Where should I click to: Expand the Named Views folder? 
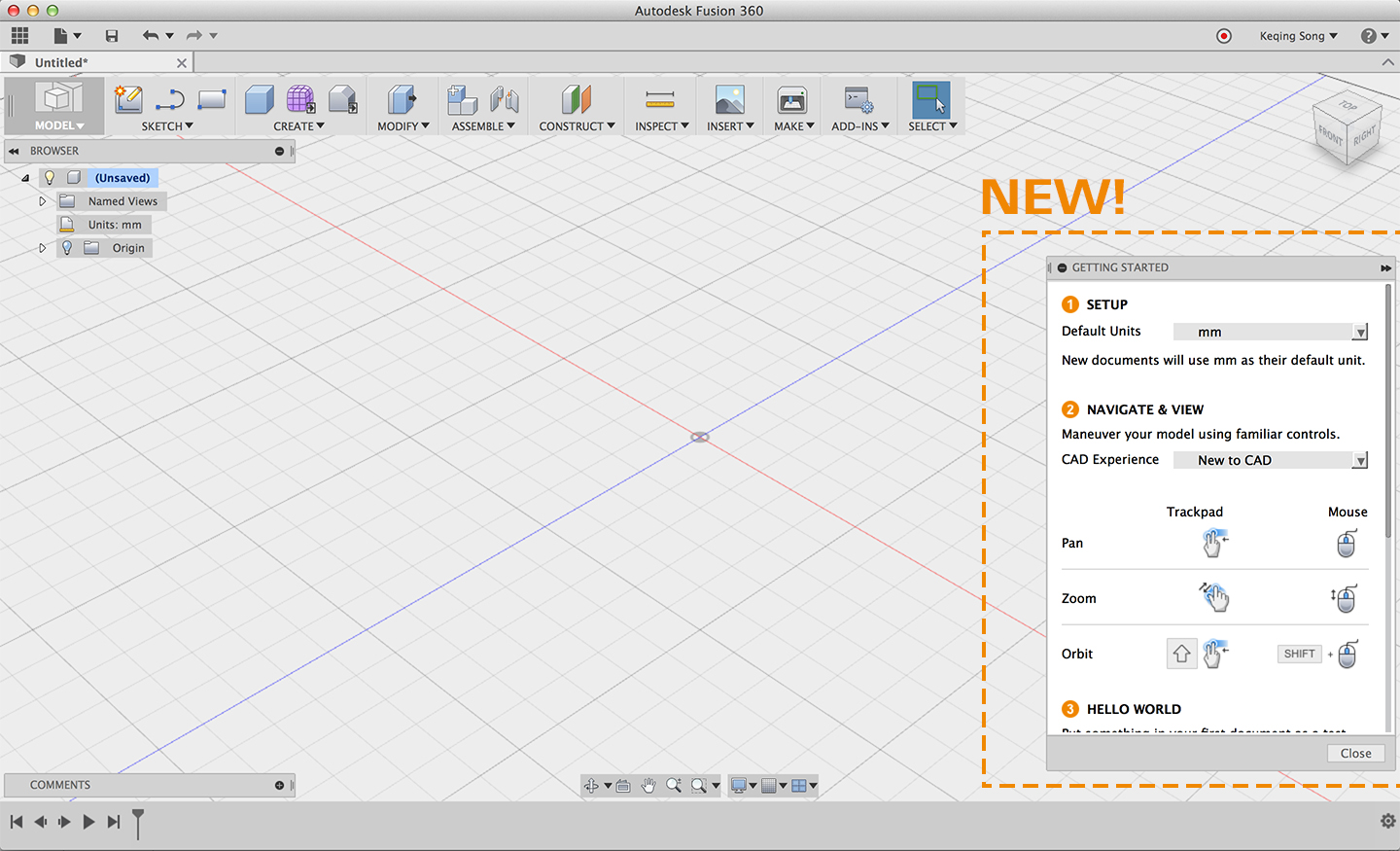(x=42, y=201)
